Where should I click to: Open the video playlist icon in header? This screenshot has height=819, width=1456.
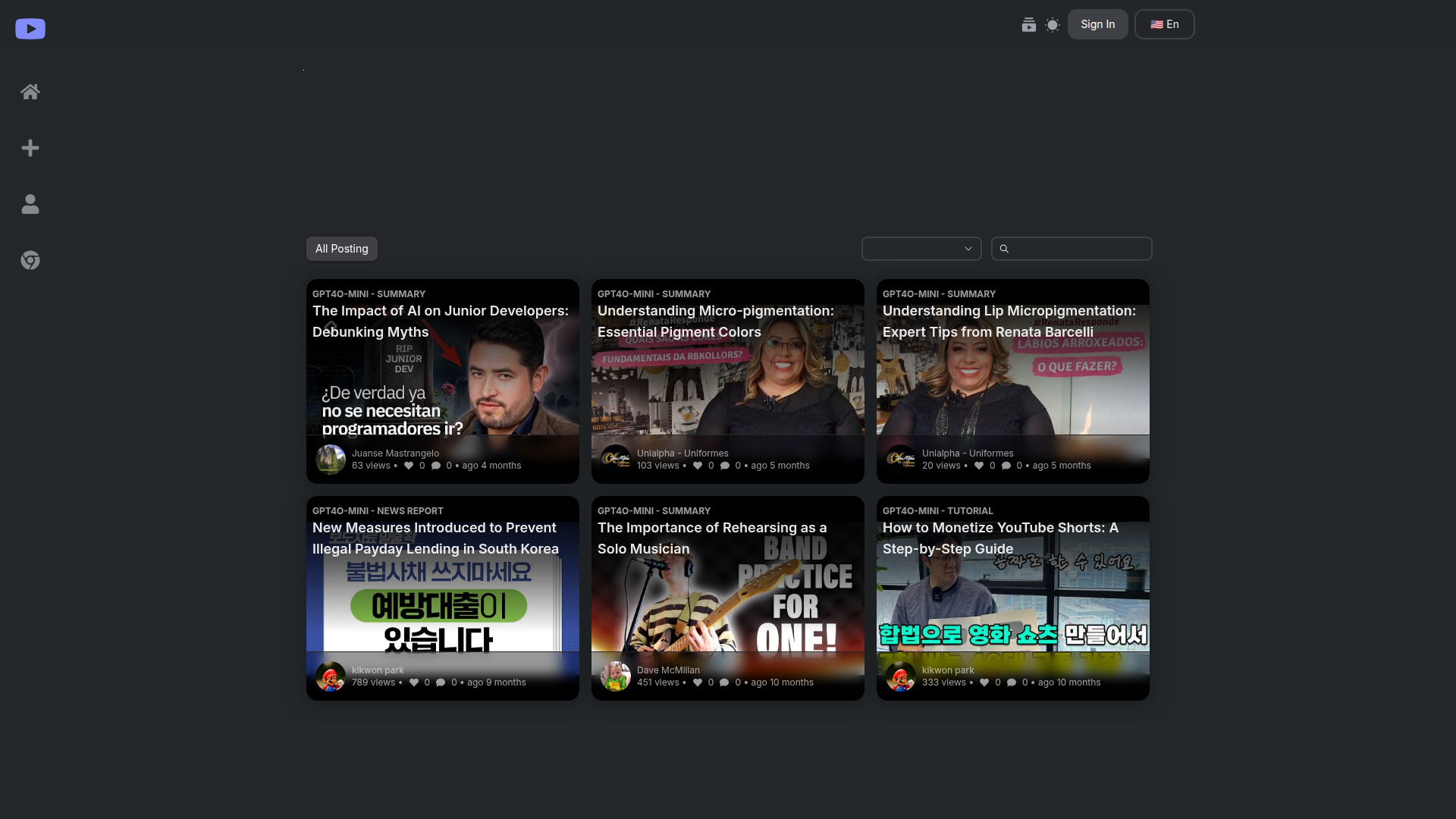pyautogui.click(x=1028, y=25)
